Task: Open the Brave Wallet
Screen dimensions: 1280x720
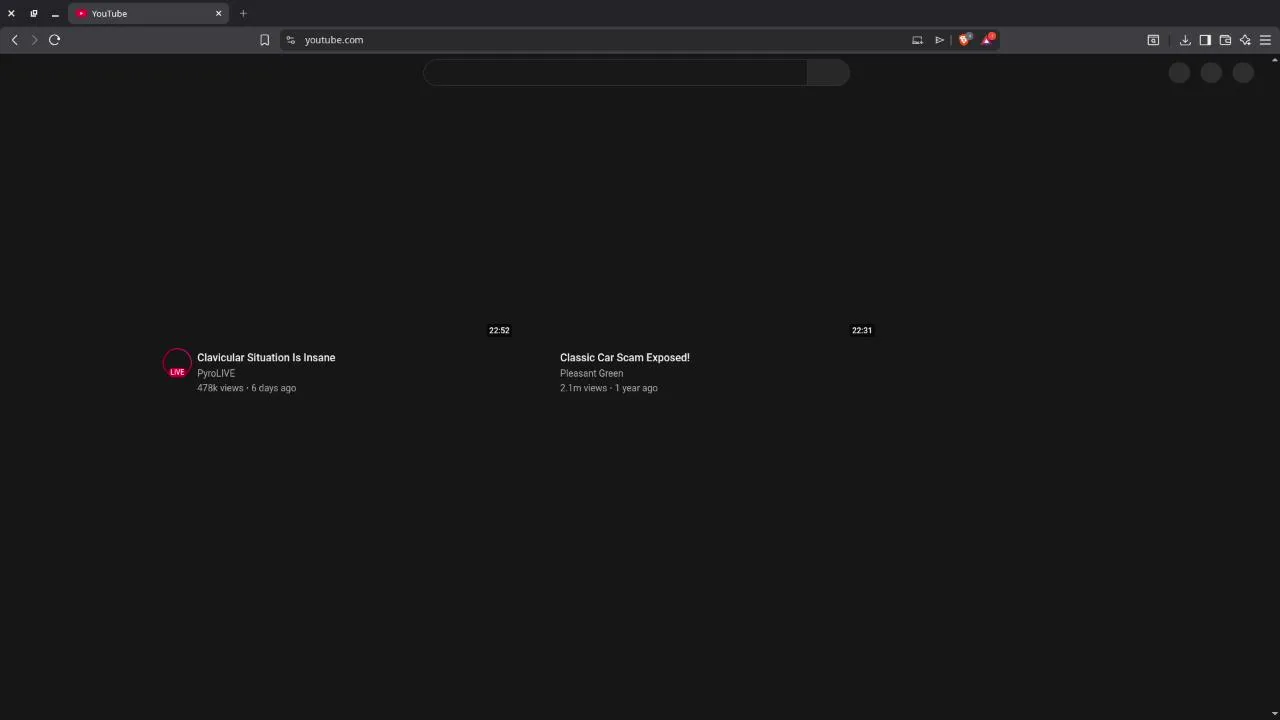Action: 1225,40
